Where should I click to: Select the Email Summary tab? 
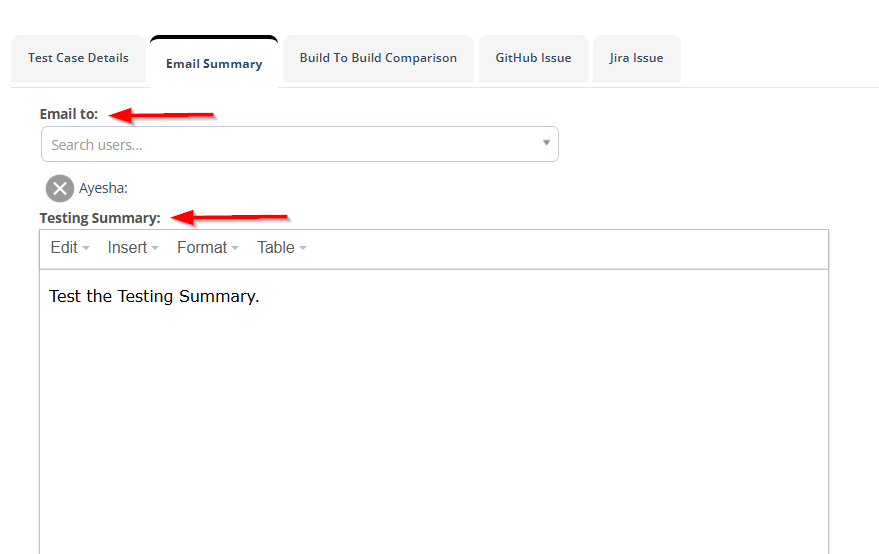pos(214,64)
